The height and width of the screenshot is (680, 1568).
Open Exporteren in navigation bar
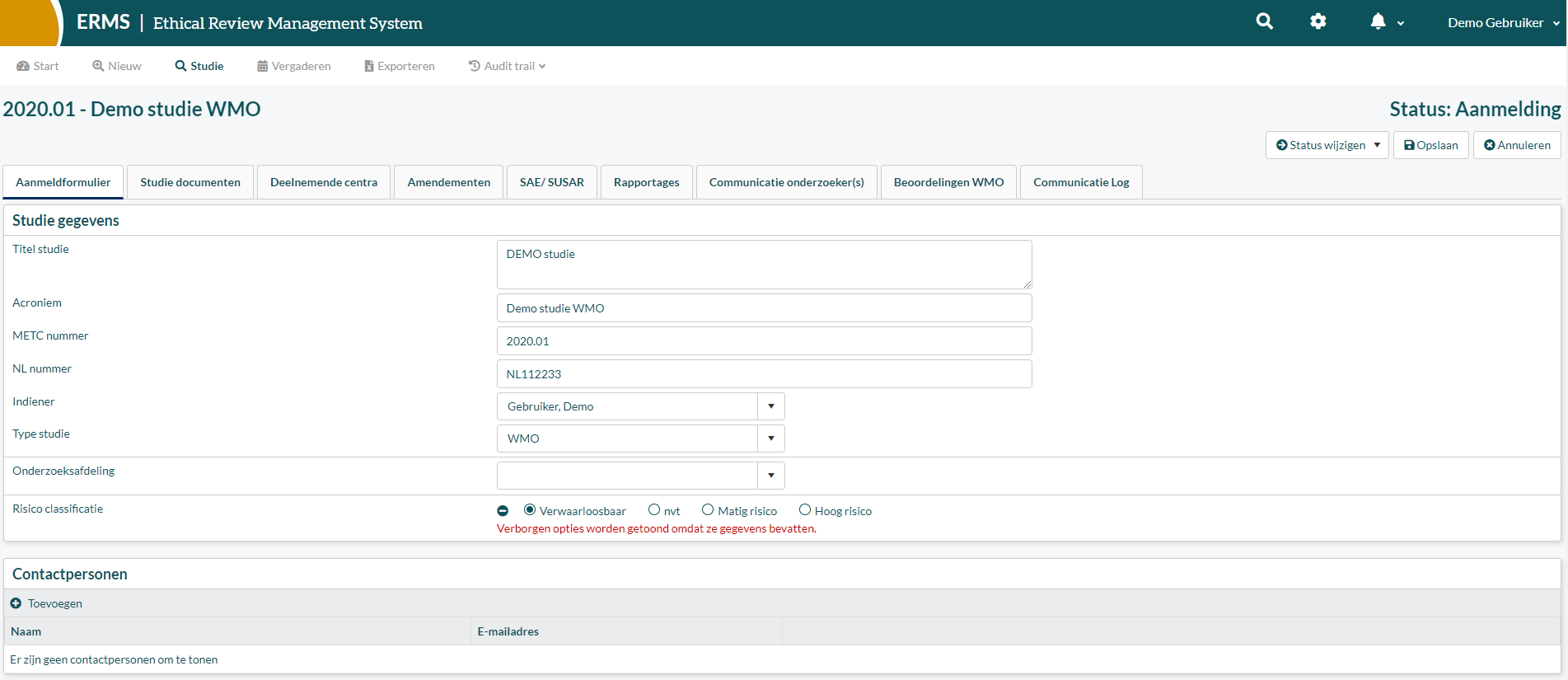pos(400,66)
